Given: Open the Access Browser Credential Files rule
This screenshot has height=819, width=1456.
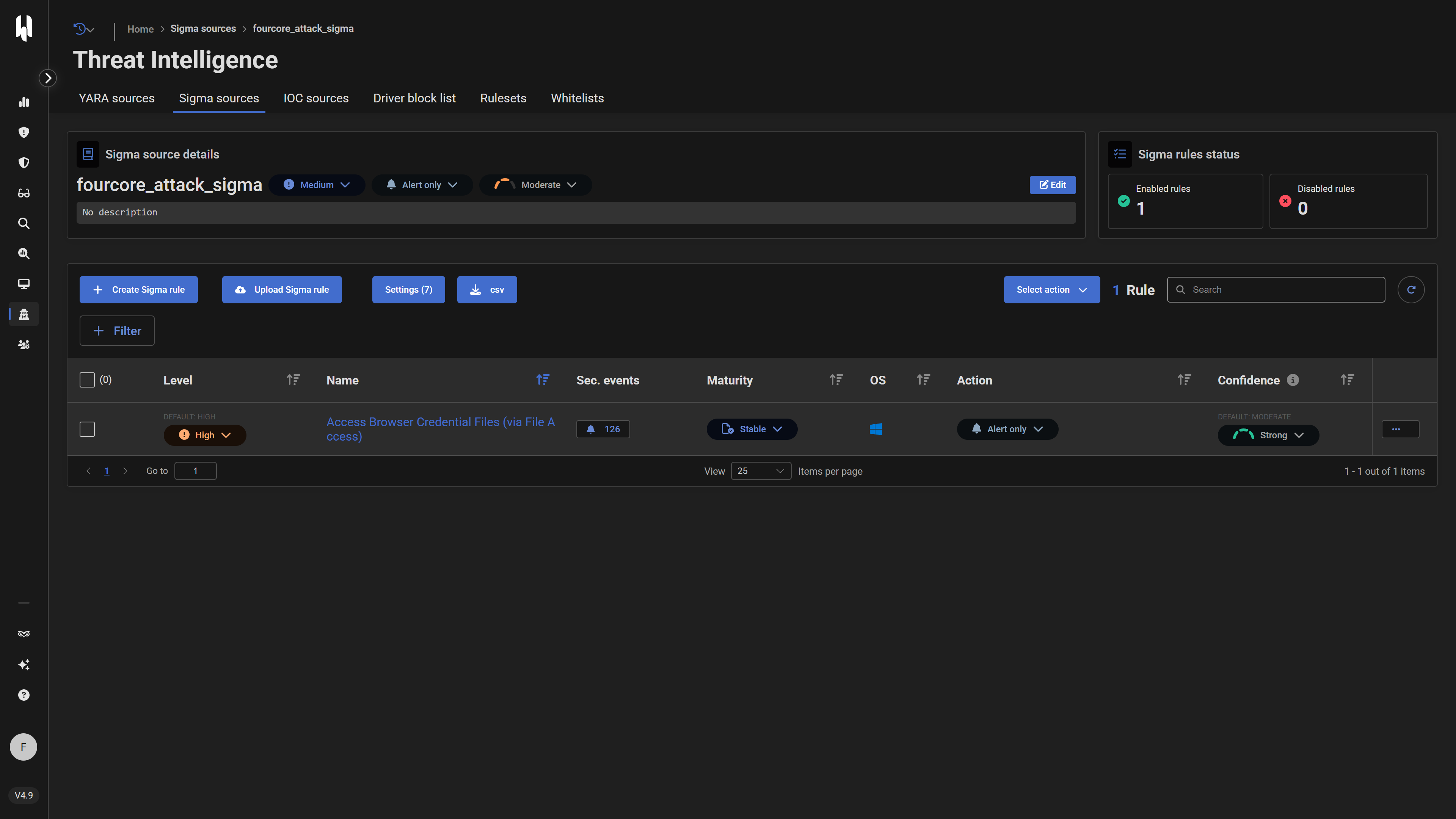Looking at the screenshot, I should [x=441, y=429].
